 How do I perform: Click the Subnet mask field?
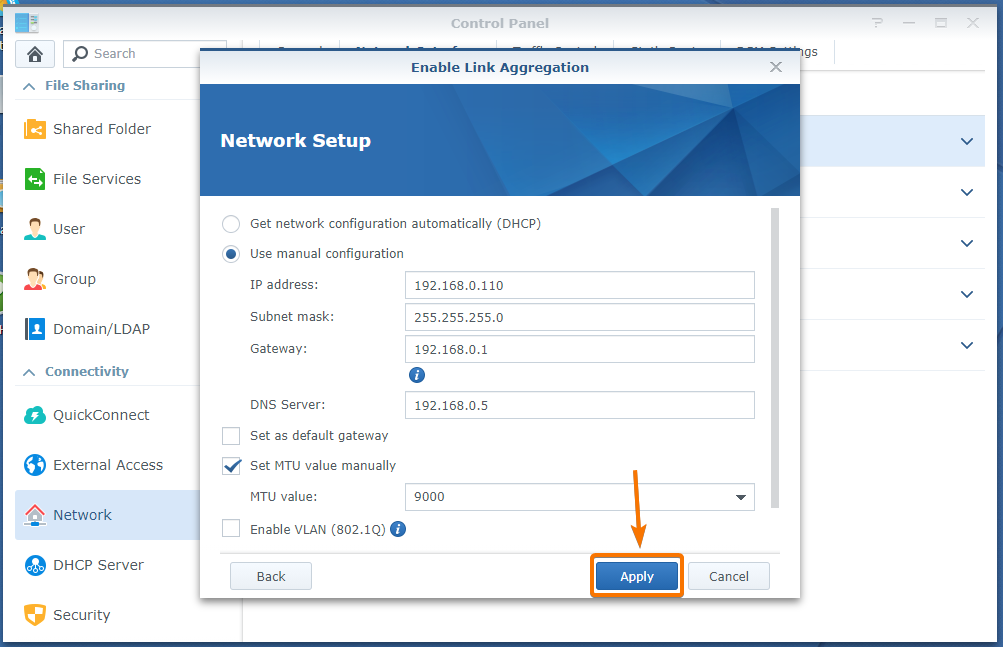point(580,317)
